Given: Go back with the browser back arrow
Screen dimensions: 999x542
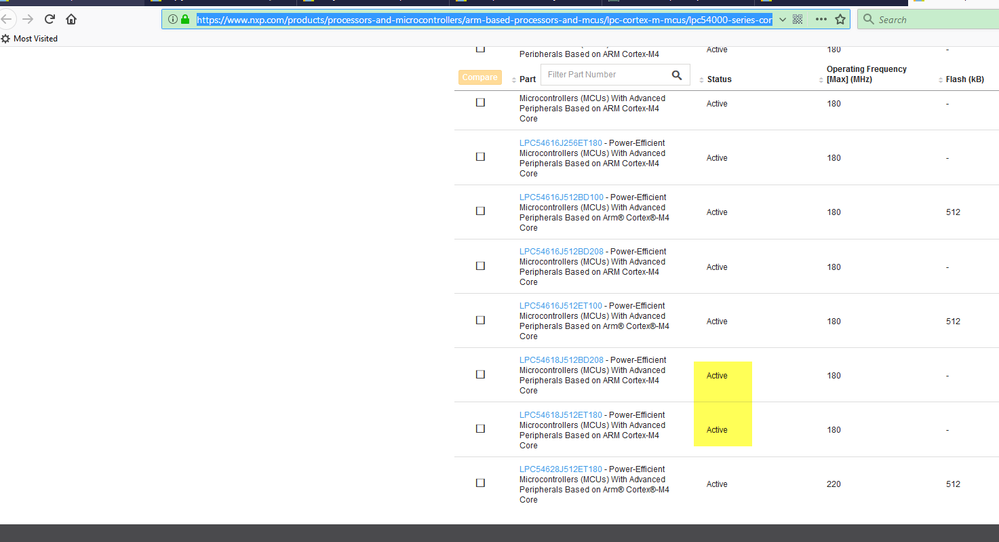Looking at the screenshot, I should (x=6, y=19).
